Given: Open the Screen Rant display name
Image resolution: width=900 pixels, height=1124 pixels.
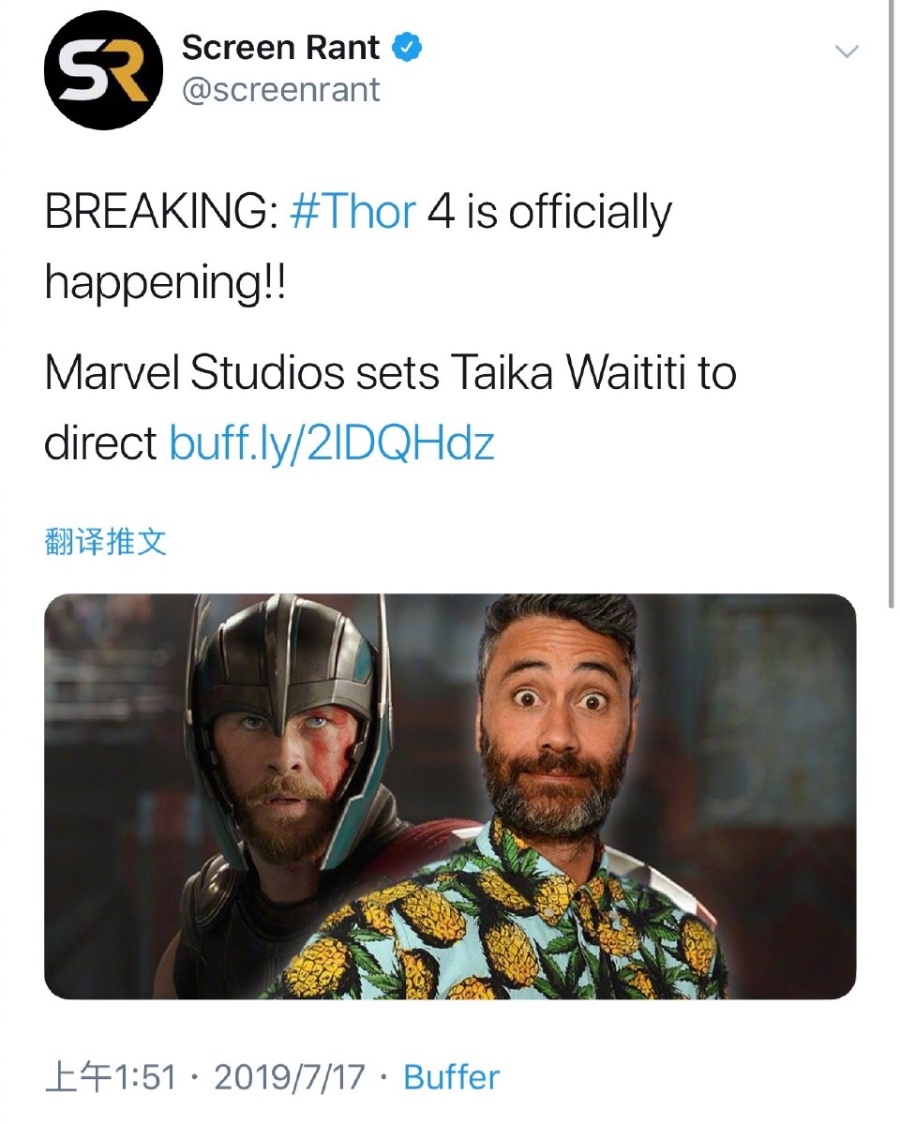Looking at the screenshot, I should (280, 47).
